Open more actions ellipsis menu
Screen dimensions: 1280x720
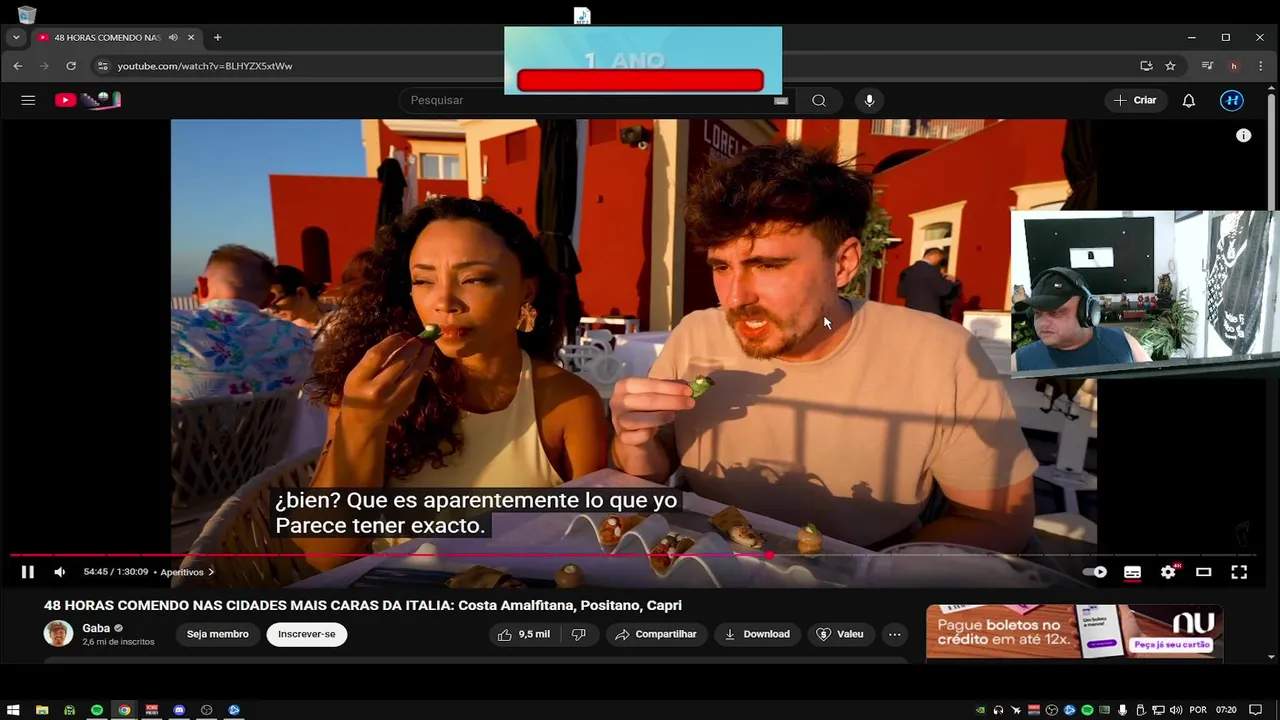[894, 634]
